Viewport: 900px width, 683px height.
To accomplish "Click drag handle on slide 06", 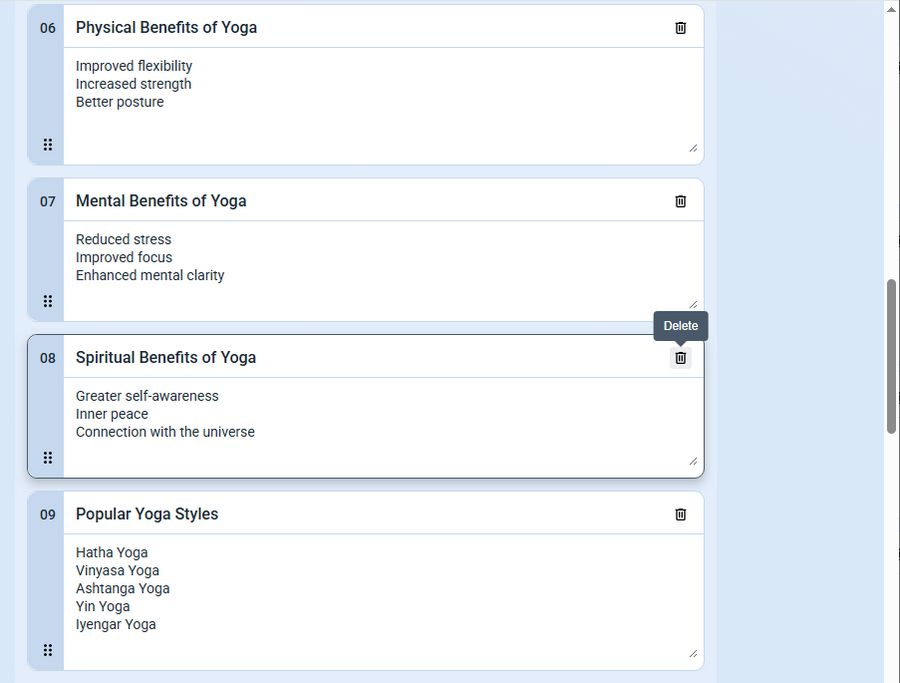I will [48, 145].
